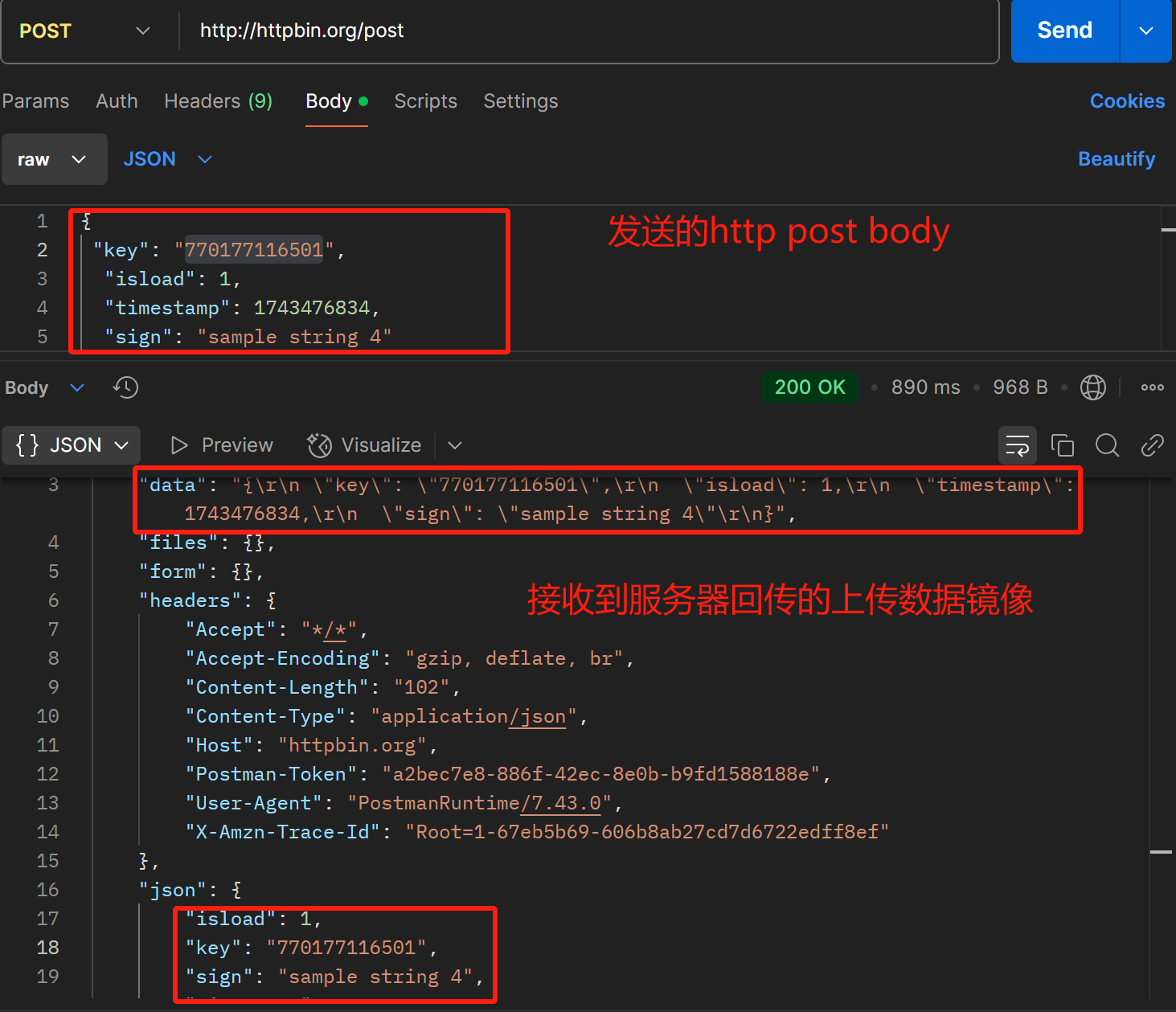This screenshot has height=1012, width=1176.
Task: Click the "form" line in the response
Action: [202, 572]
